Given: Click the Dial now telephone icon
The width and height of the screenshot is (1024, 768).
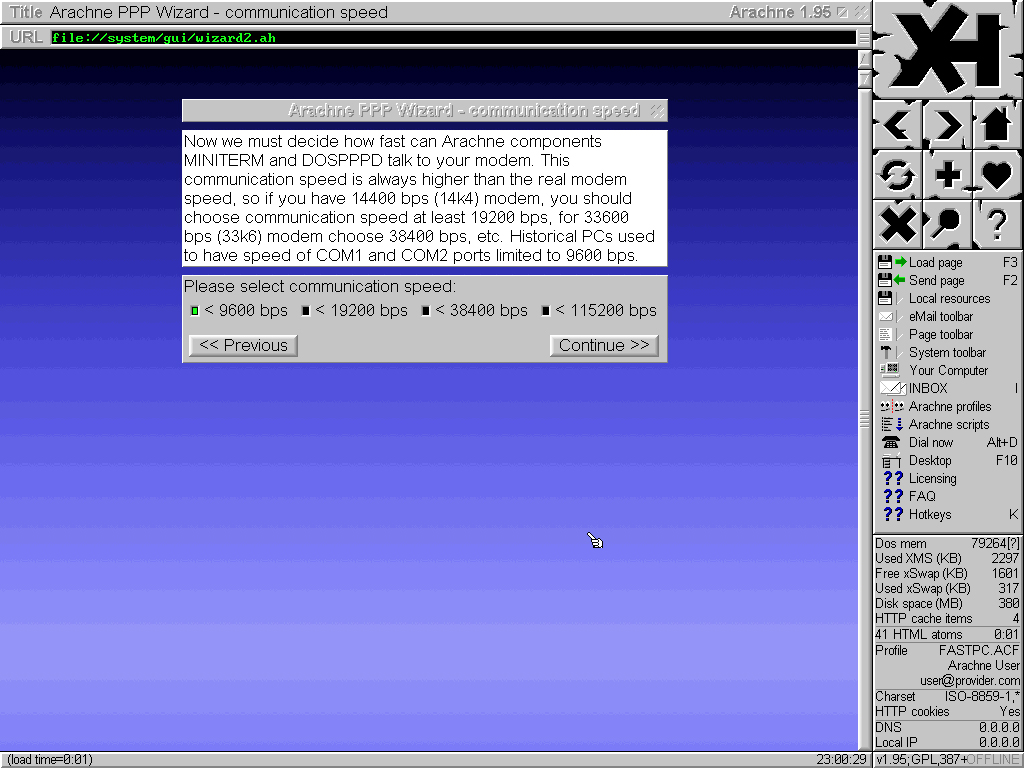Looking at the screenshot, I should click(891, 442).
